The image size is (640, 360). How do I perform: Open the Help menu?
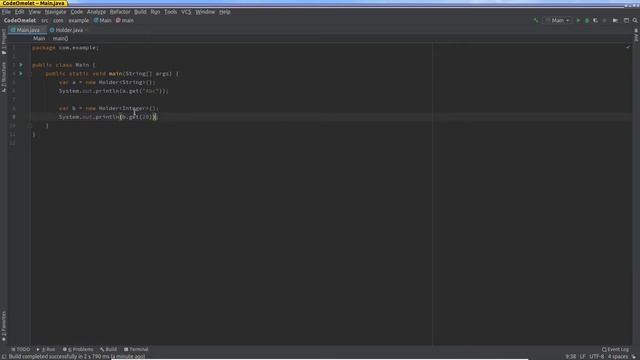tap(224, 12)
